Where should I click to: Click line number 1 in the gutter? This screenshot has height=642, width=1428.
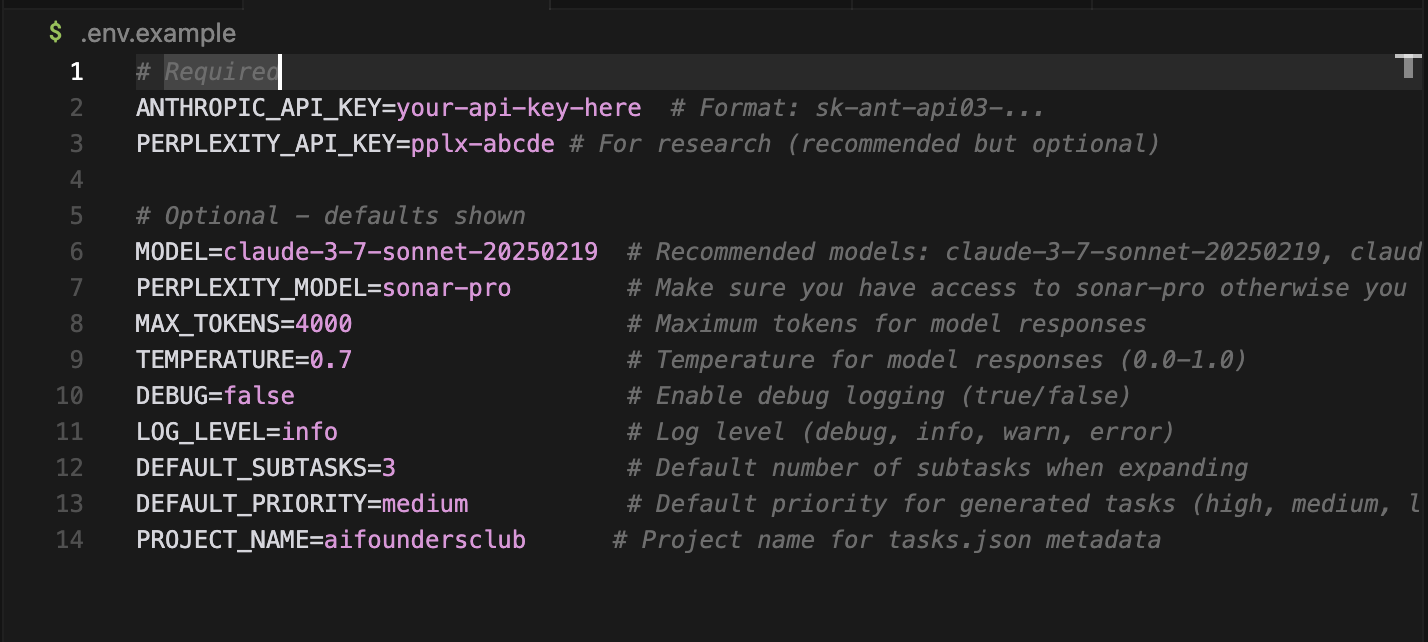[x=77, y=72]
